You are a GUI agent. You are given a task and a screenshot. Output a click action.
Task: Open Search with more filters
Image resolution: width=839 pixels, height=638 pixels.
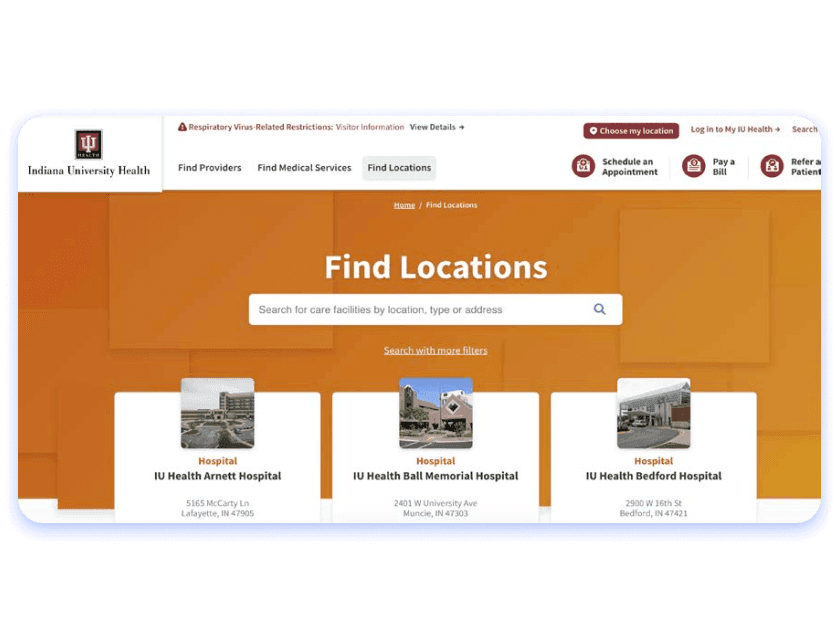tap(436, 350)
